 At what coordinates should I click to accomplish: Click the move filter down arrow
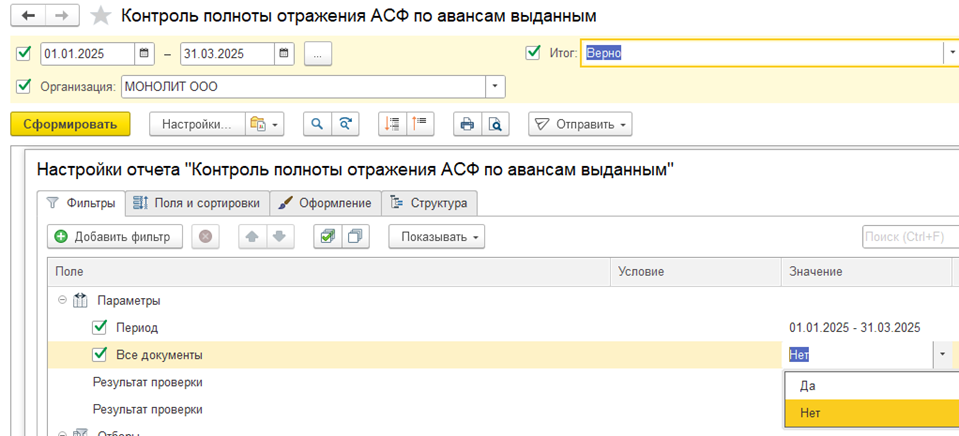pyautogui.click(x=279, y=237)
